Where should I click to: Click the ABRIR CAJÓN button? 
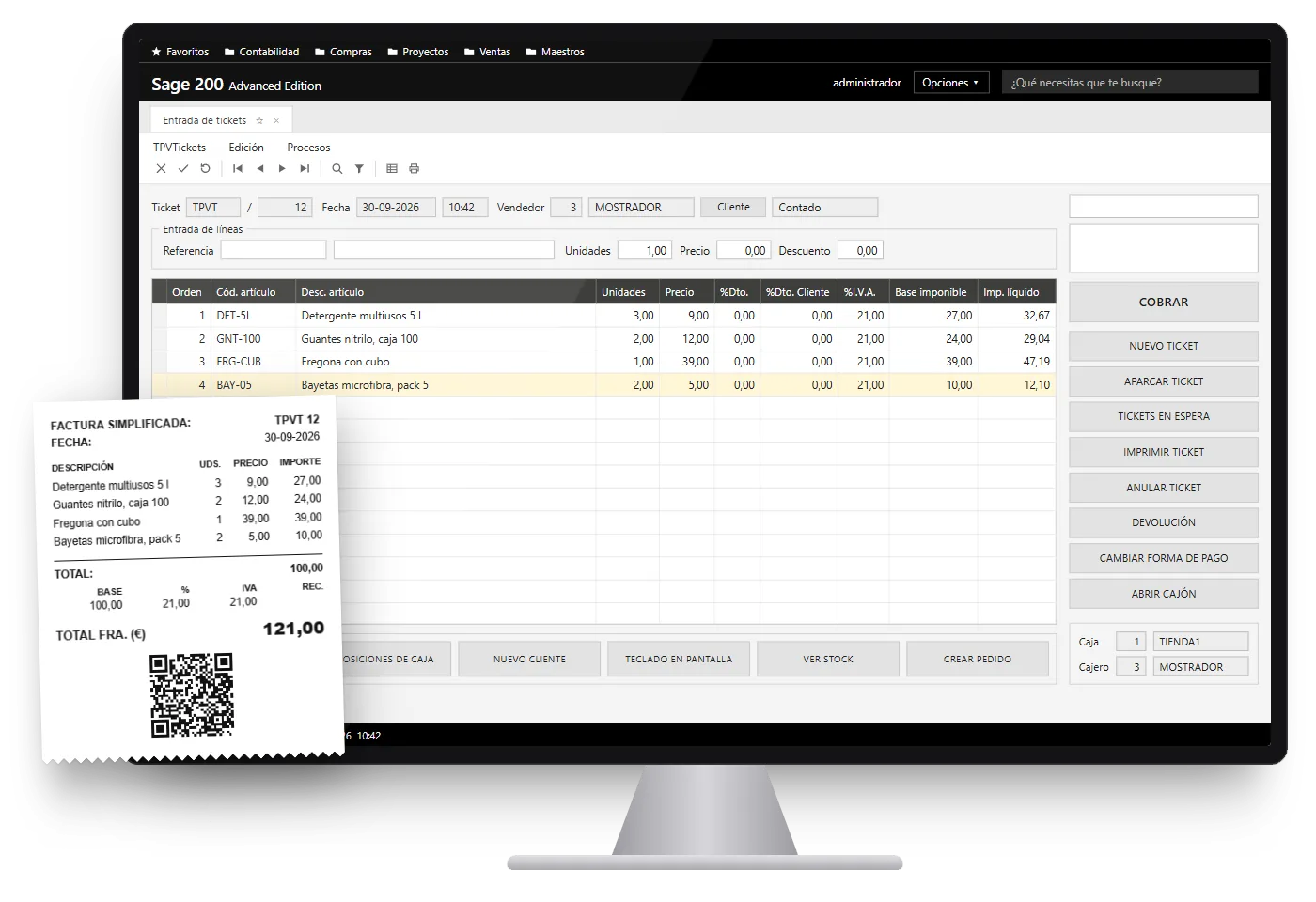[x=1164, y=594]
